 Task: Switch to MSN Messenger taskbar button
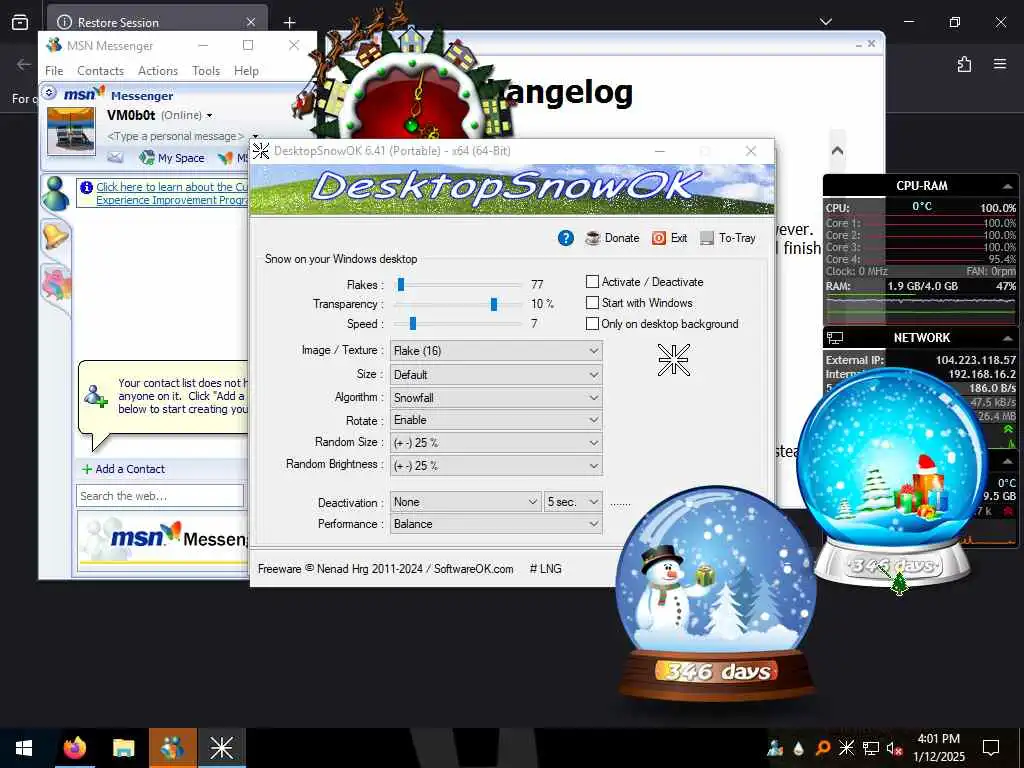[172, 748]
